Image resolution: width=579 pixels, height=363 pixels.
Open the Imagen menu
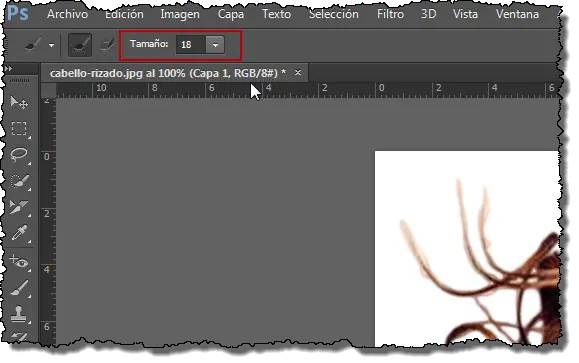point(180,14)
